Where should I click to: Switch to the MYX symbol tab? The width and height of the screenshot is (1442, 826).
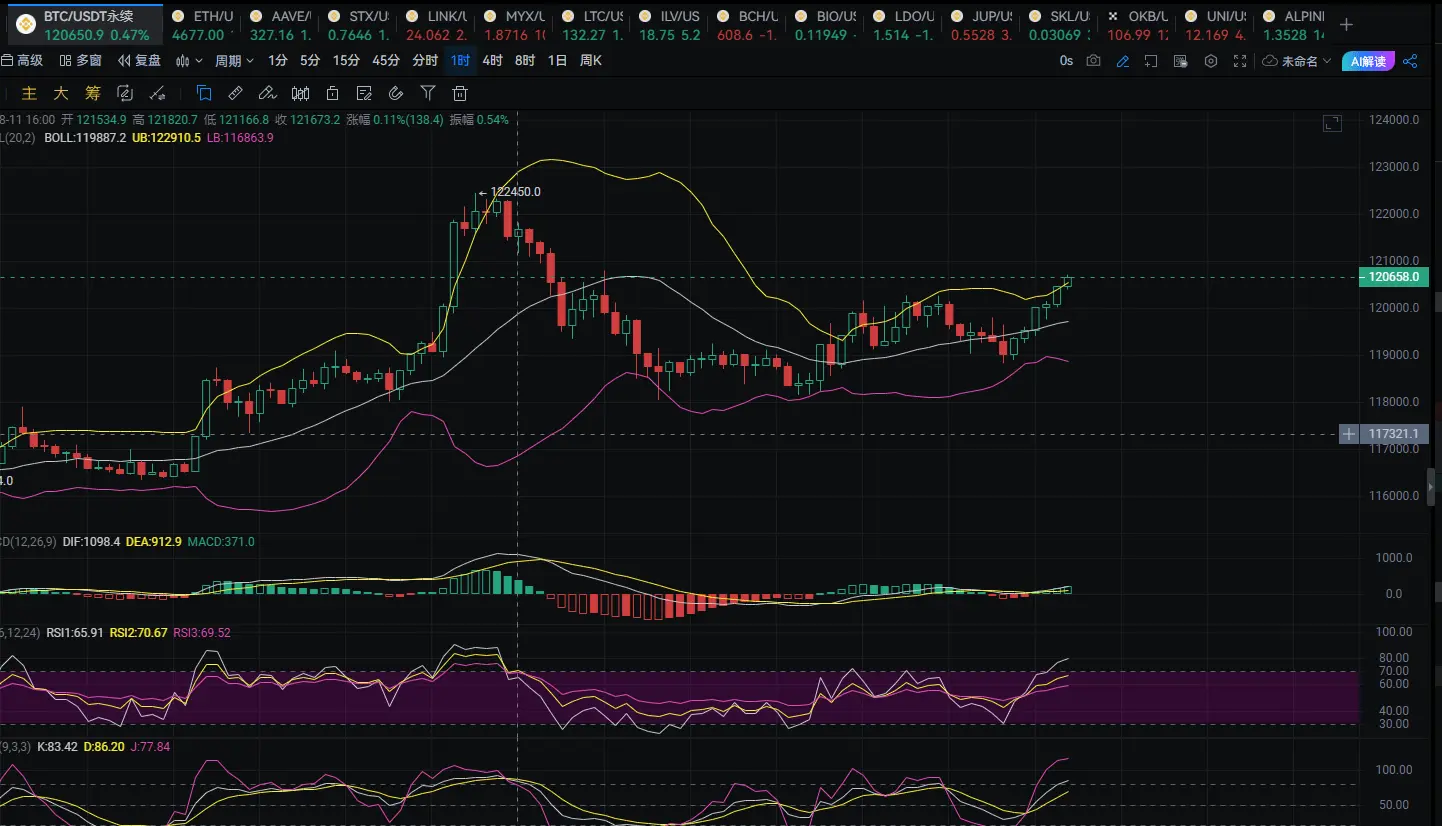pyautogui.click(x=513, y=25)
